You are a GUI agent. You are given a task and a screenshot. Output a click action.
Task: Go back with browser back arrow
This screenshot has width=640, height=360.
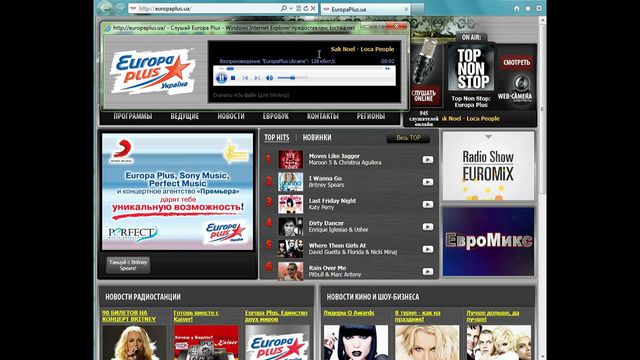click(x=105, y=8)
